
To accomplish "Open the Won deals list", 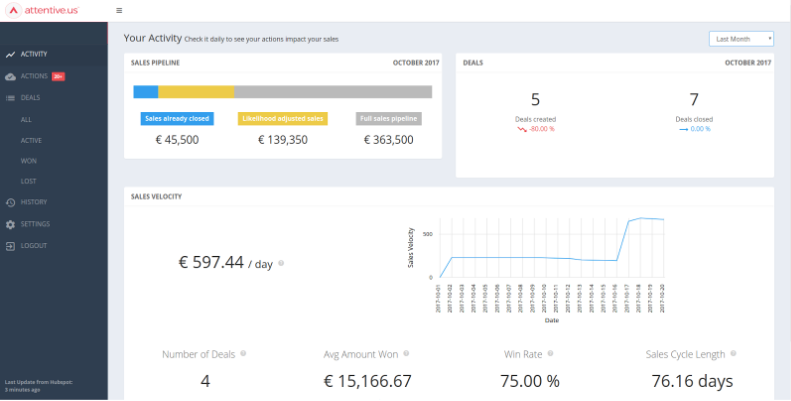I will (28, 161).
